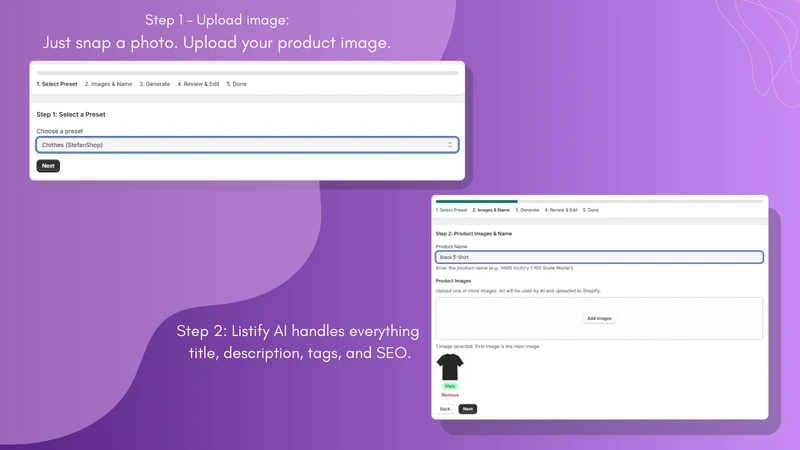Click the product name hint text
Image resolution: width=800 pixels, height=450 pixels.
tap(504, 268)
